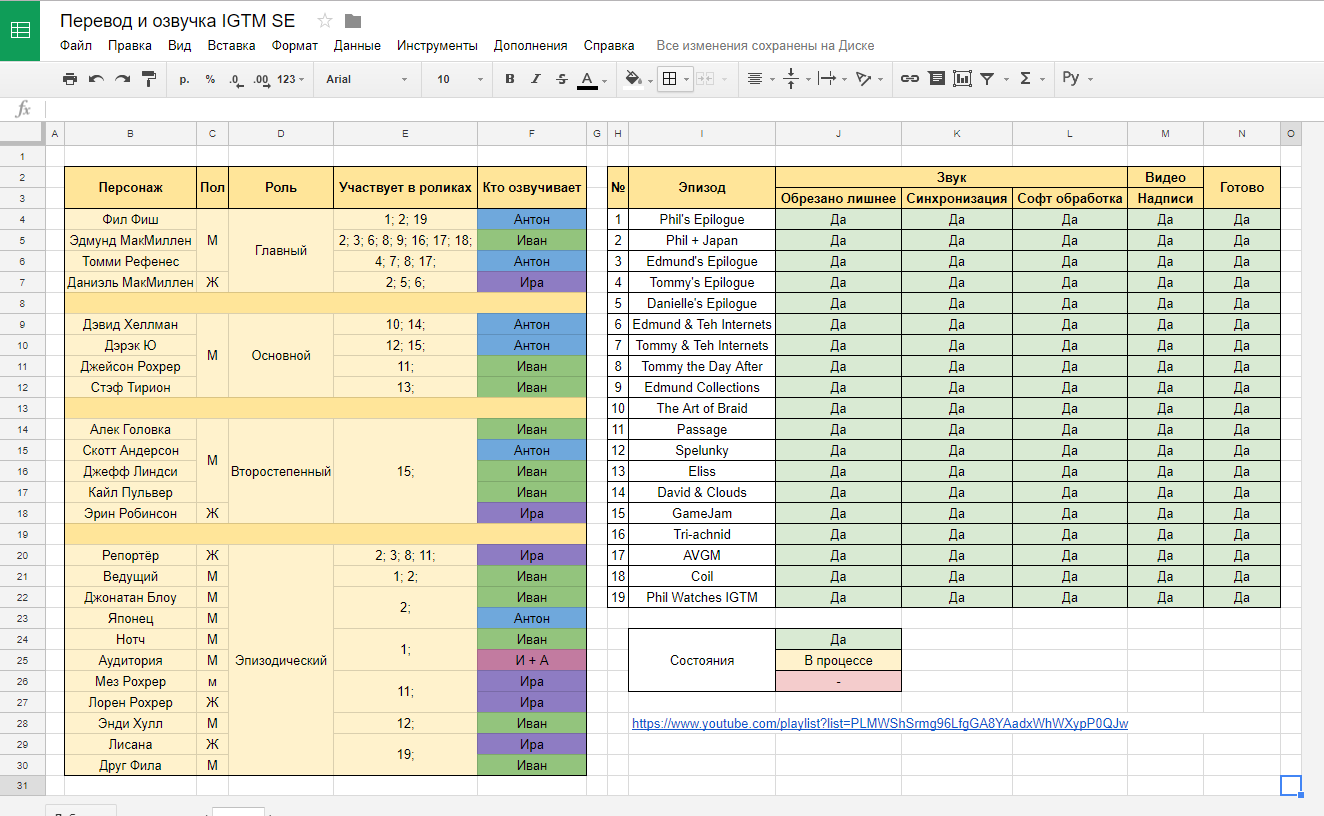Open the YouTube playlist link
The width and height of the screenshot is (1324, 816).
pos(880,723)
